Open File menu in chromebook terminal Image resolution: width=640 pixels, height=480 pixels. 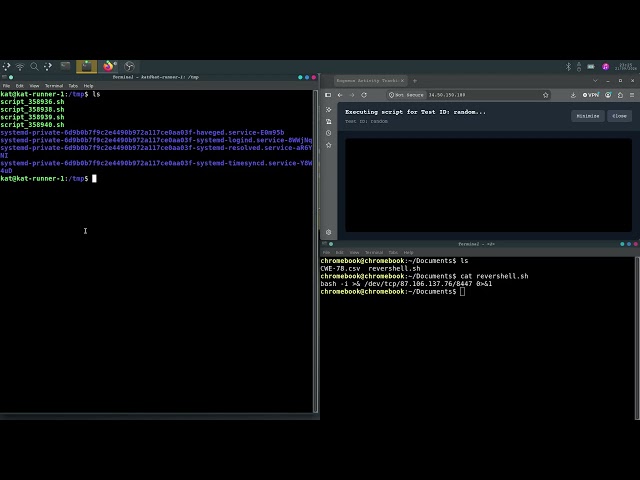coord(326,253)
